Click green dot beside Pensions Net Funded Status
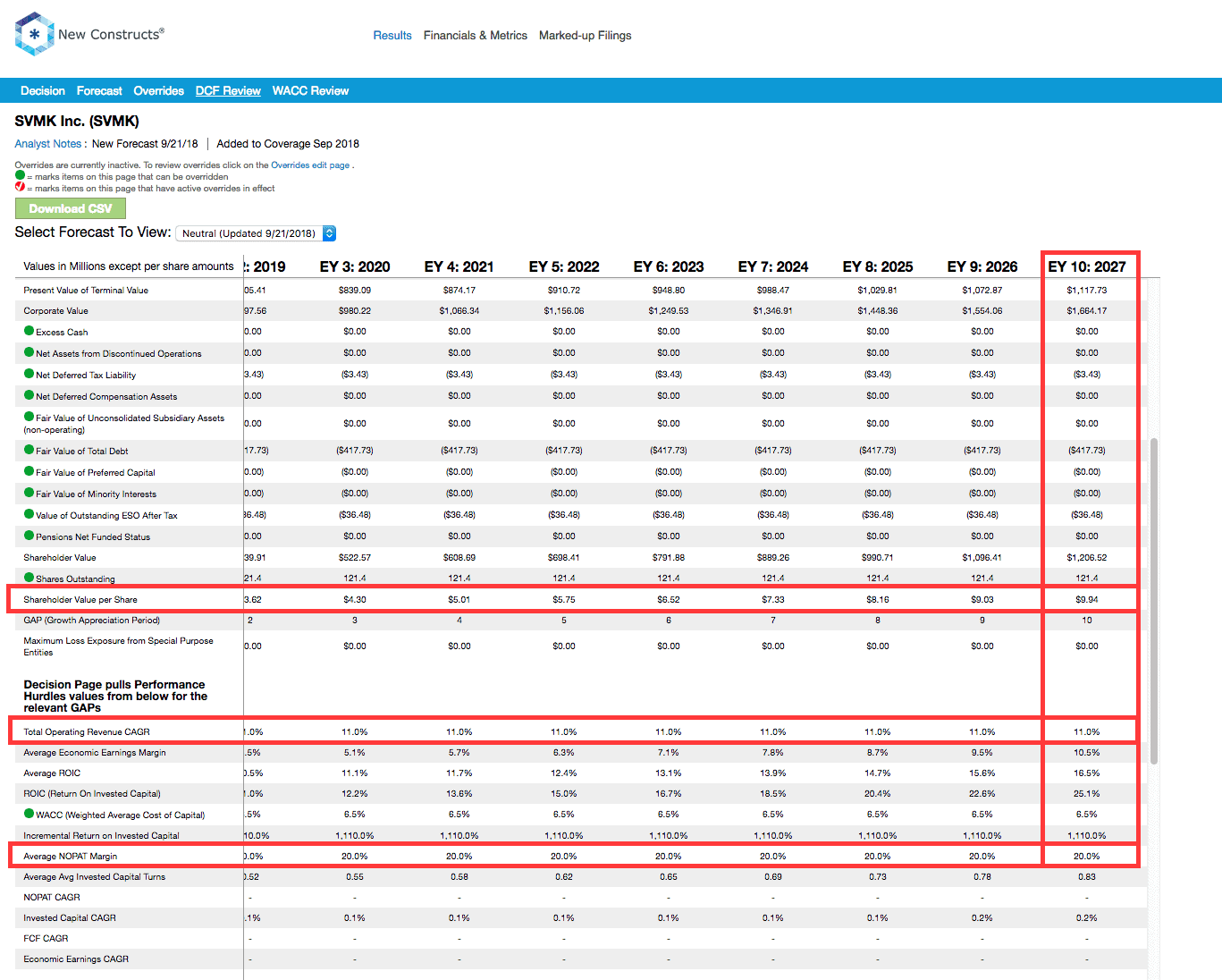Screen dimensions: 1222x980 coord(29,536)
